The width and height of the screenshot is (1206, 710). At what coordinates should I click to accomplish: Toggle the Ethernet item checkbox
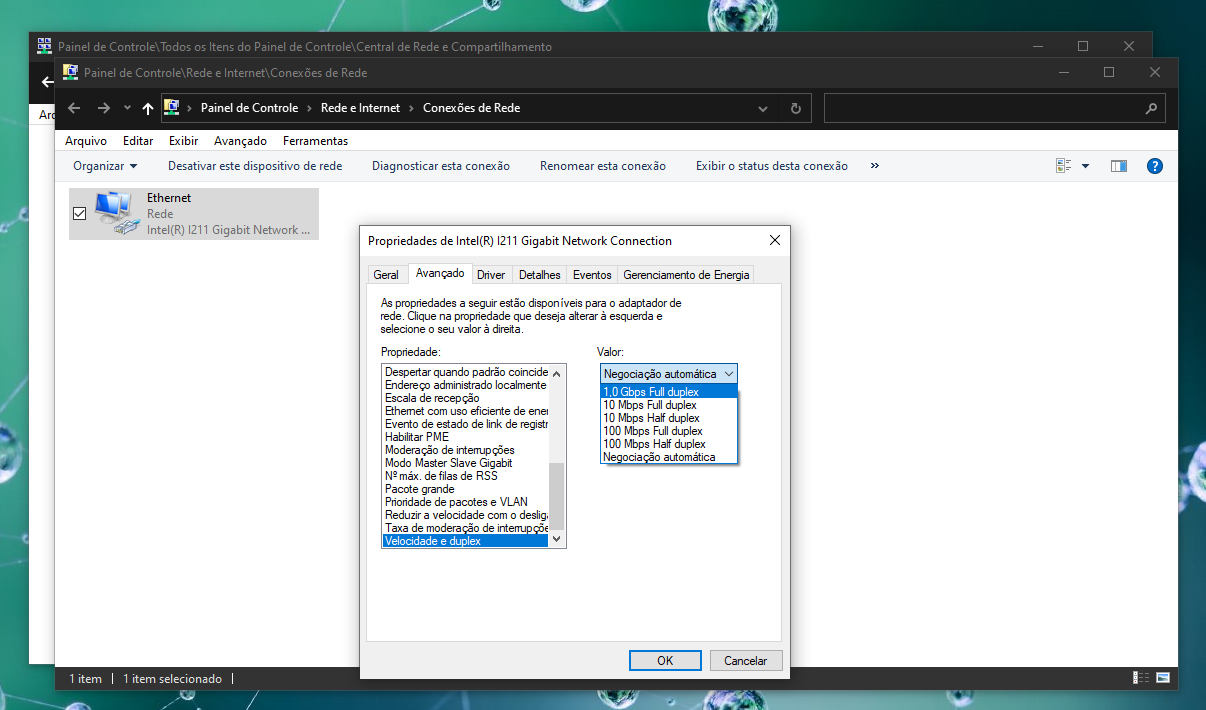click(x=80, y=213)
